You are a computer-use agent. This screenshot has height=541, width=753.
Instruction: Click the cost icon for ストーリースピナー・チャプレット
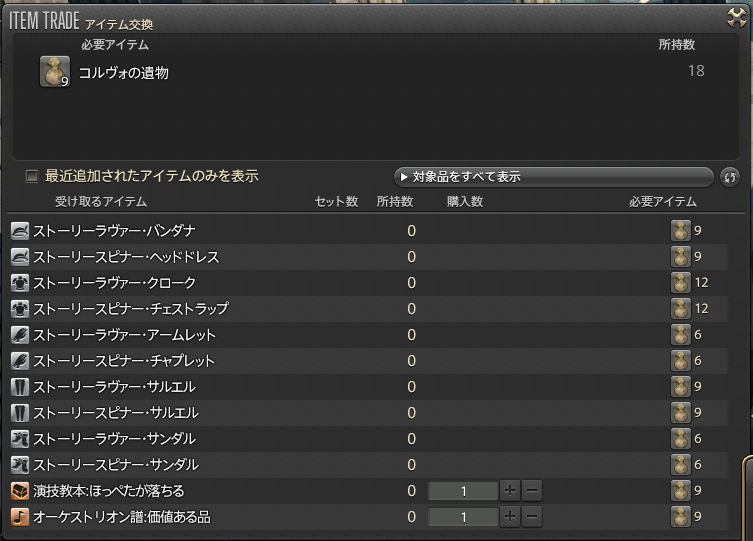coord(681,361)
